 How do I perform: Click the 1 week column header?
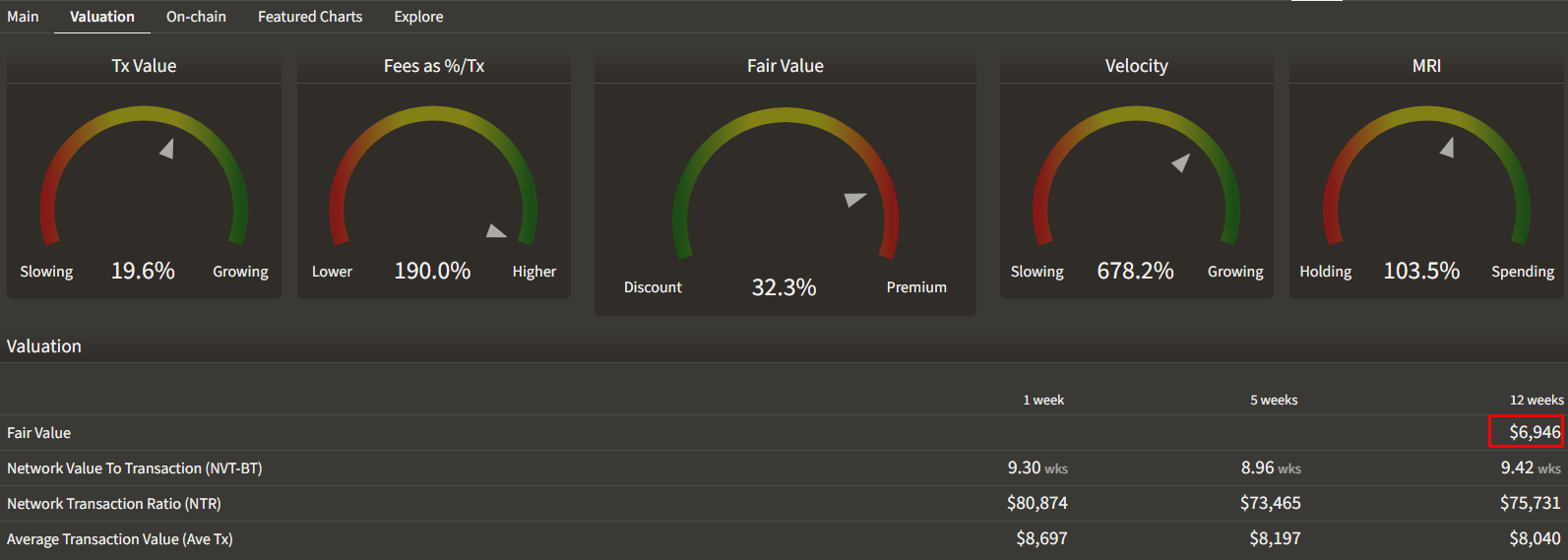point(1043,400)
